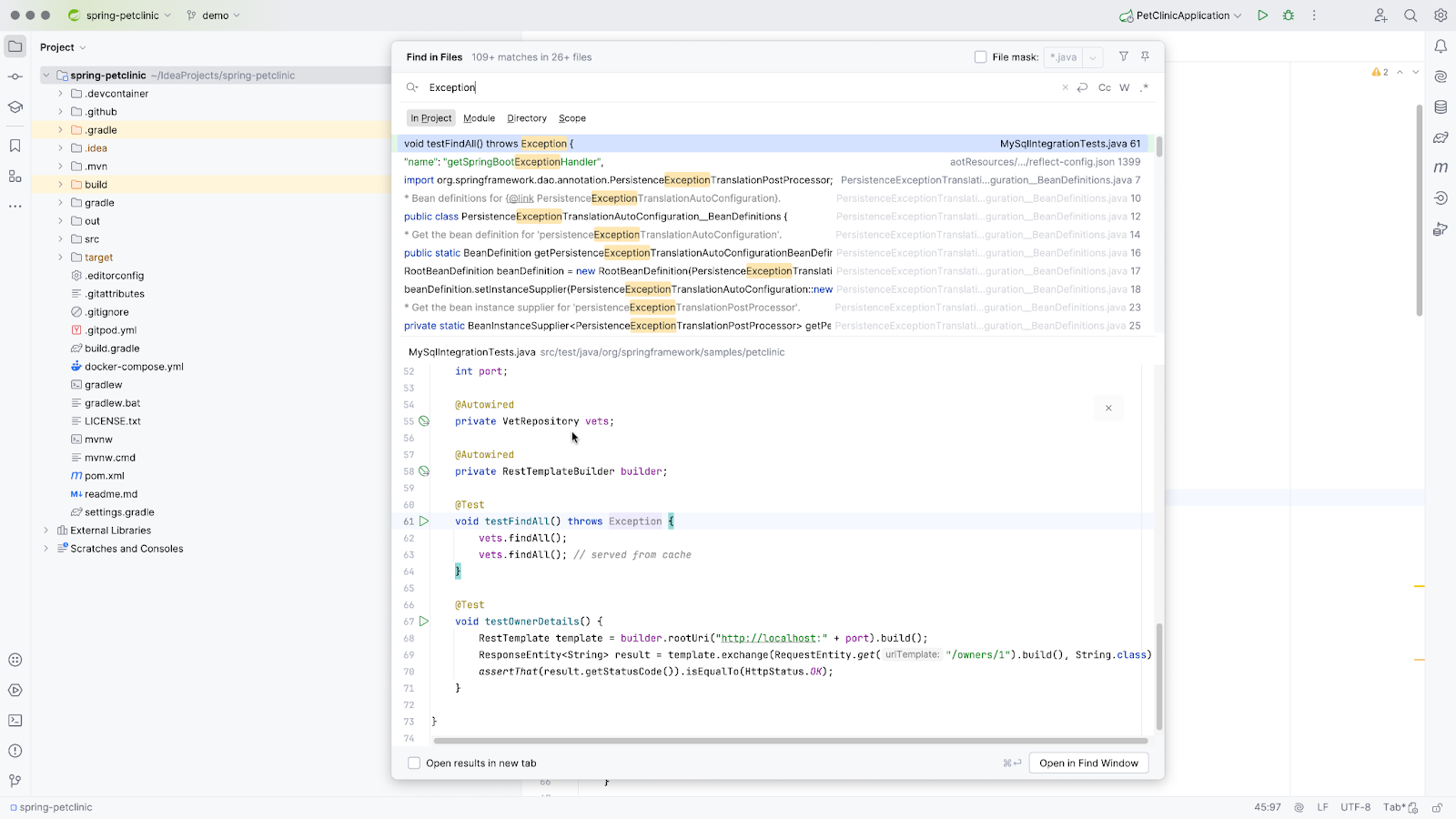Viewport: 1456px width, 819px height.
Task: Clear the search query text
Action: [x=1066, y=87]
